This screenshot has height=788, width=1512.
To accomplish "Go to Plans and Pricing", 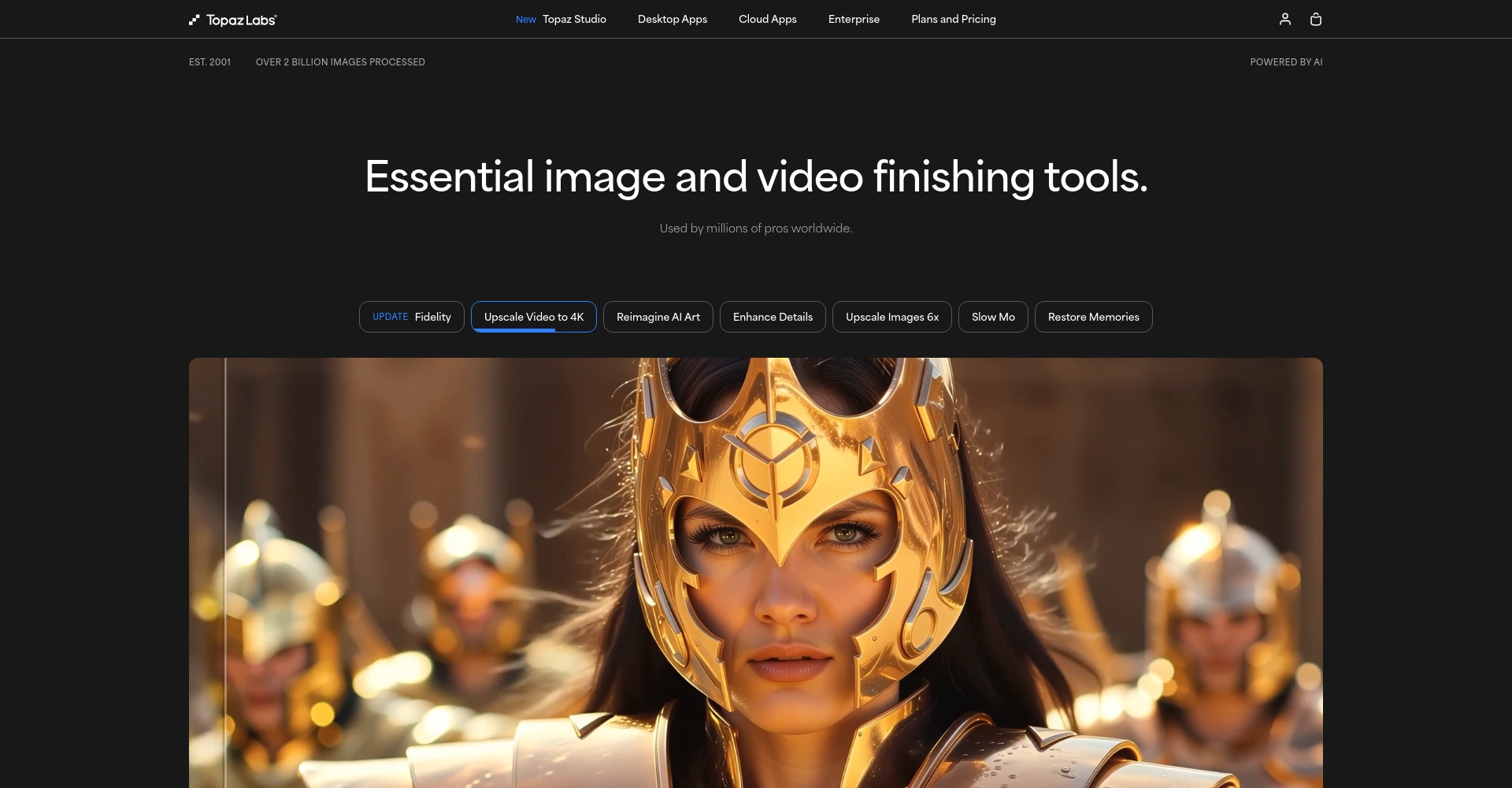I will (x=953, y=19).
